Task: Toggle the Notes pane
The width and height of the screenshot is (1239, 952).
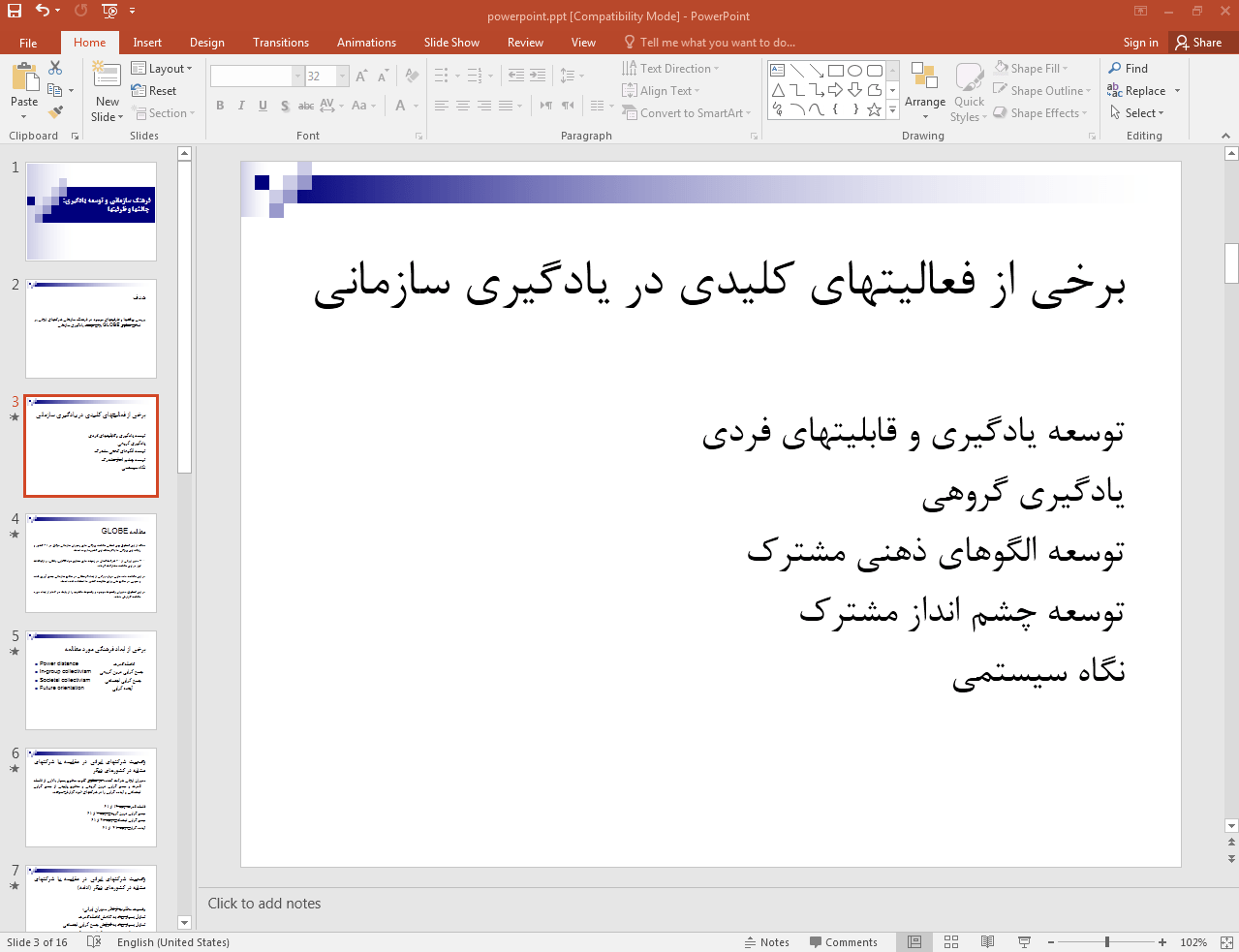Action: [x=766, y=942]
